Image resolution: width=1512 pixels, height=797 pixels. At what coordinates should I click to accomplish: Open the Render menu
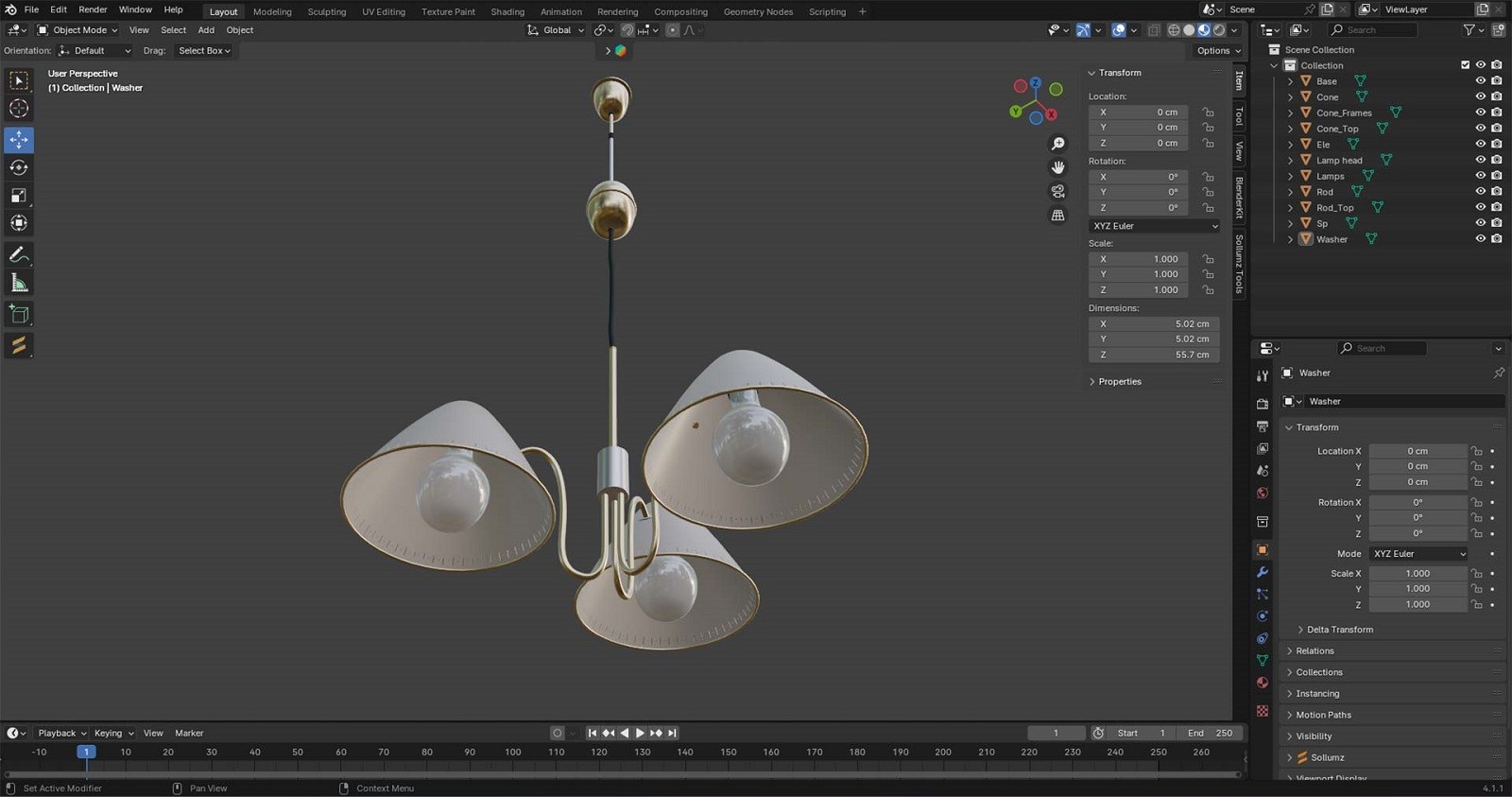pos(93,9)
